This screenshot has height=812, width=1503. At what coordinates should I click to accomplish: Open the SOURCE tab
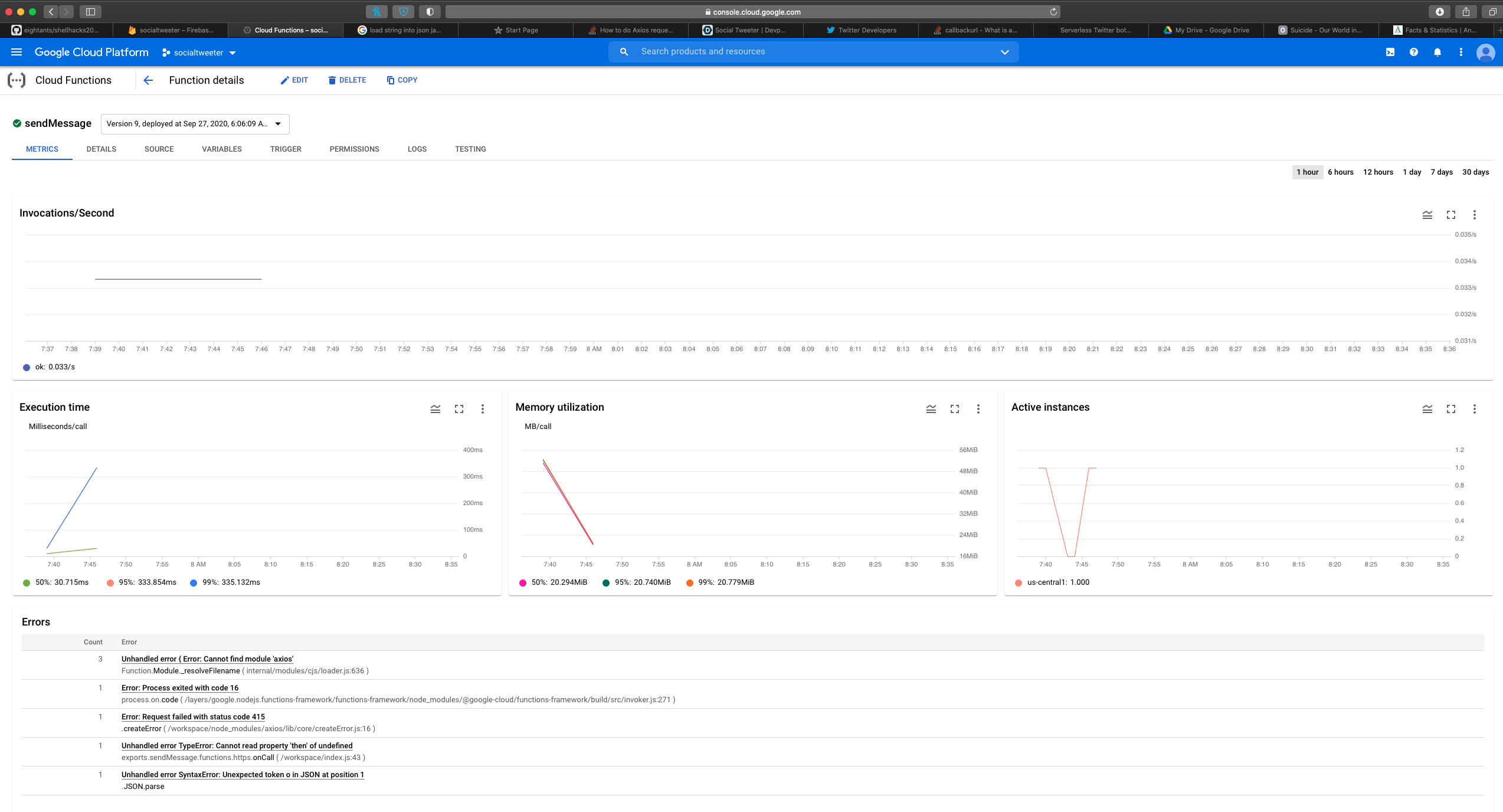[159, 149]
